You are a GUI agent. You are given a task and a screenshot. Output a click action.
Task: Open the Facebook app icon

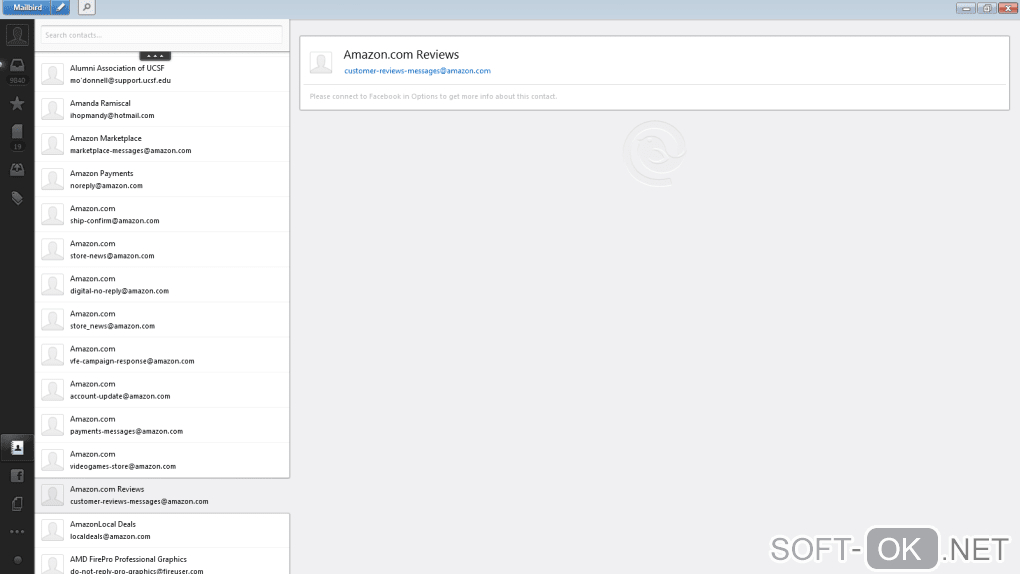17,476
